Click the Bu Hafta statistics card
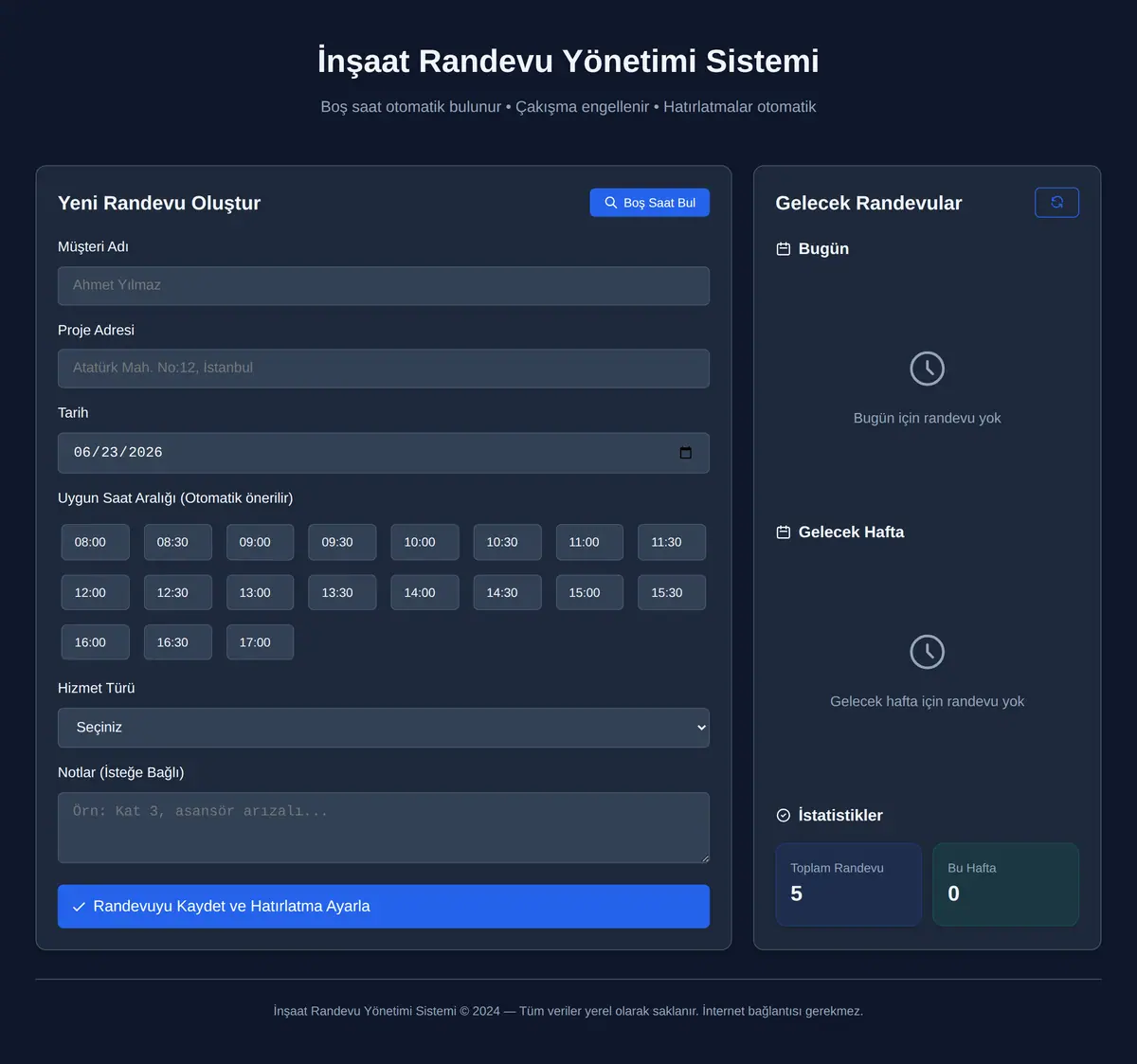Viewport: 1137px width, 1064px height. [x=1006, y=884]
